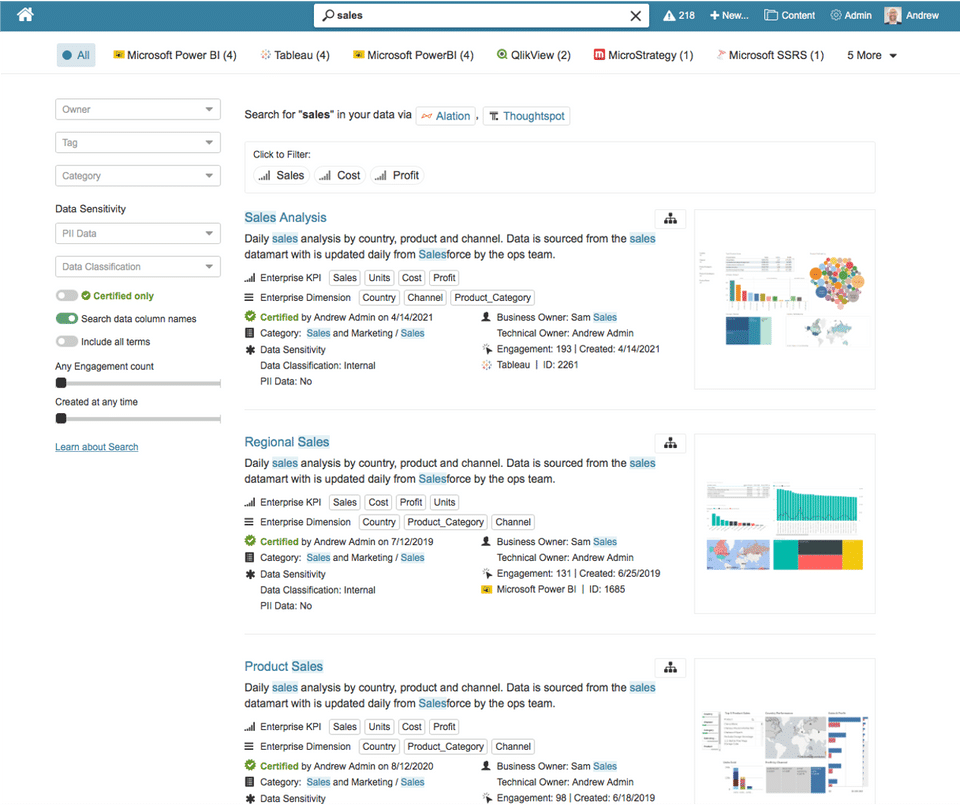Adjust the Engagement count slider handle

tap(61, 383)
